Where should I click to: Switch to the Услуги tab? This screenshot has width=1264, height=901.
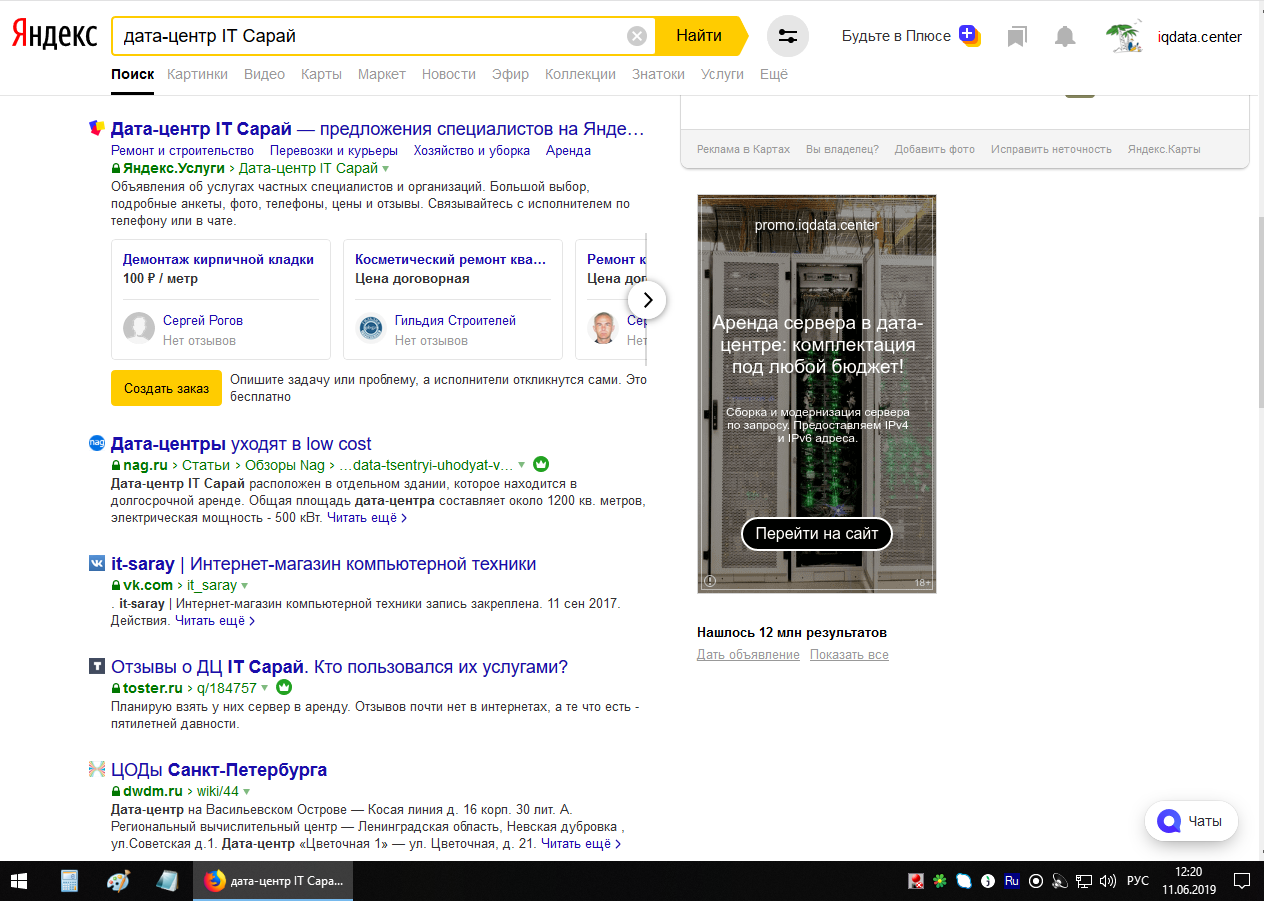(x=722, y=74)
